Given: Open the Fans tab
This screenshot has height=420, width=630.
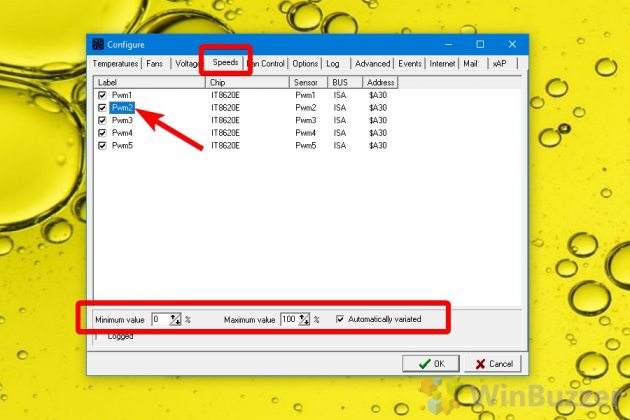Looking at the screenshot, I should 154,63.
